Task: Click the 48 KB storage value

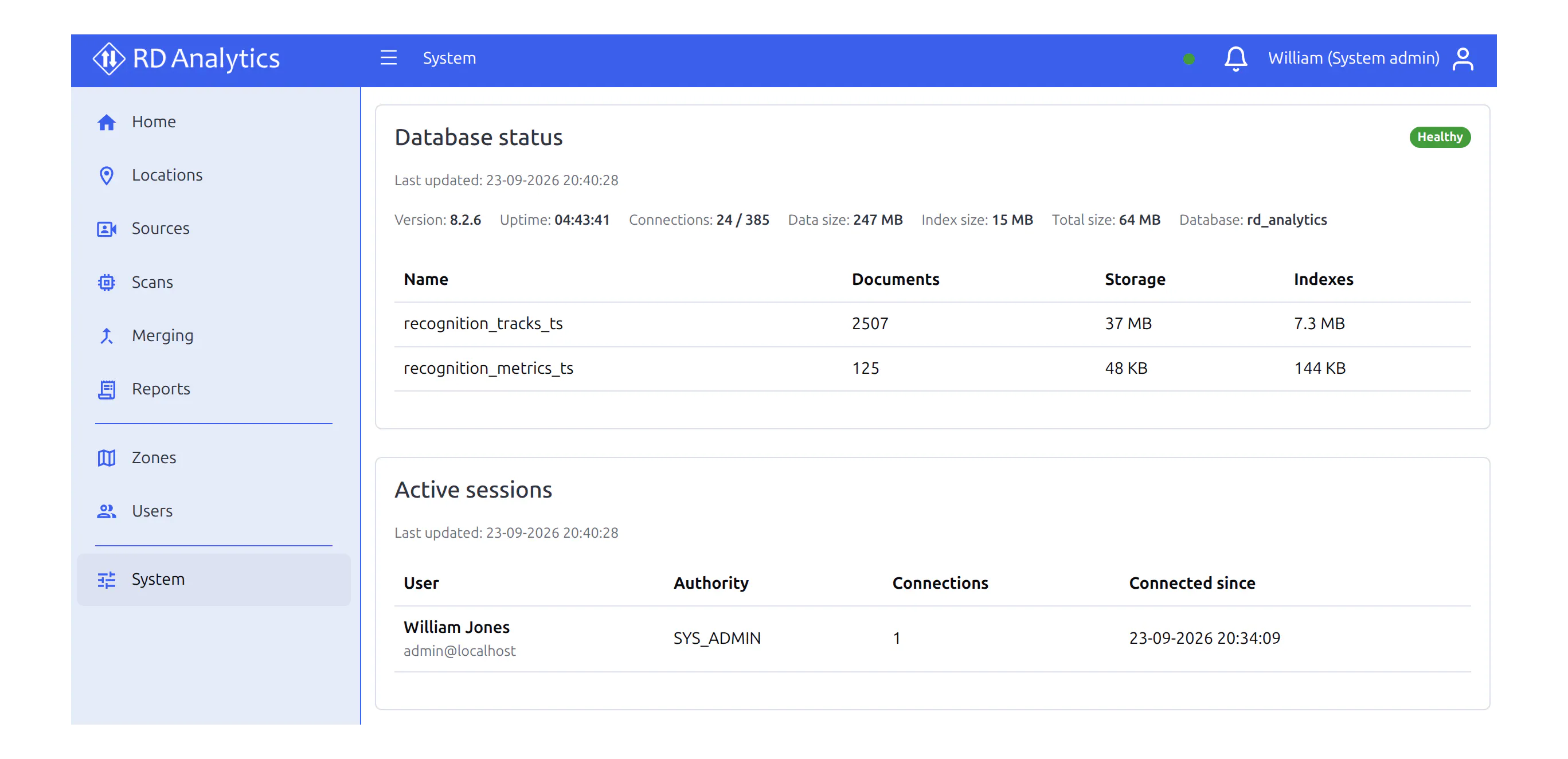Action: tap(1126, 368)
